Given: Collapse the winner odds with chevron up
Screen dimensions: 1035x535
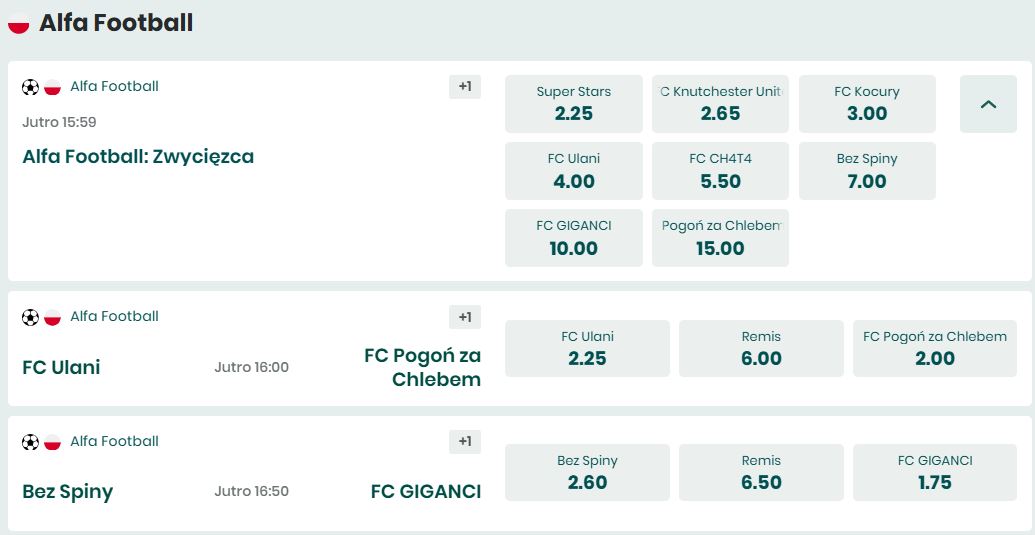Looking at the screenshot, I should [988, 104].
